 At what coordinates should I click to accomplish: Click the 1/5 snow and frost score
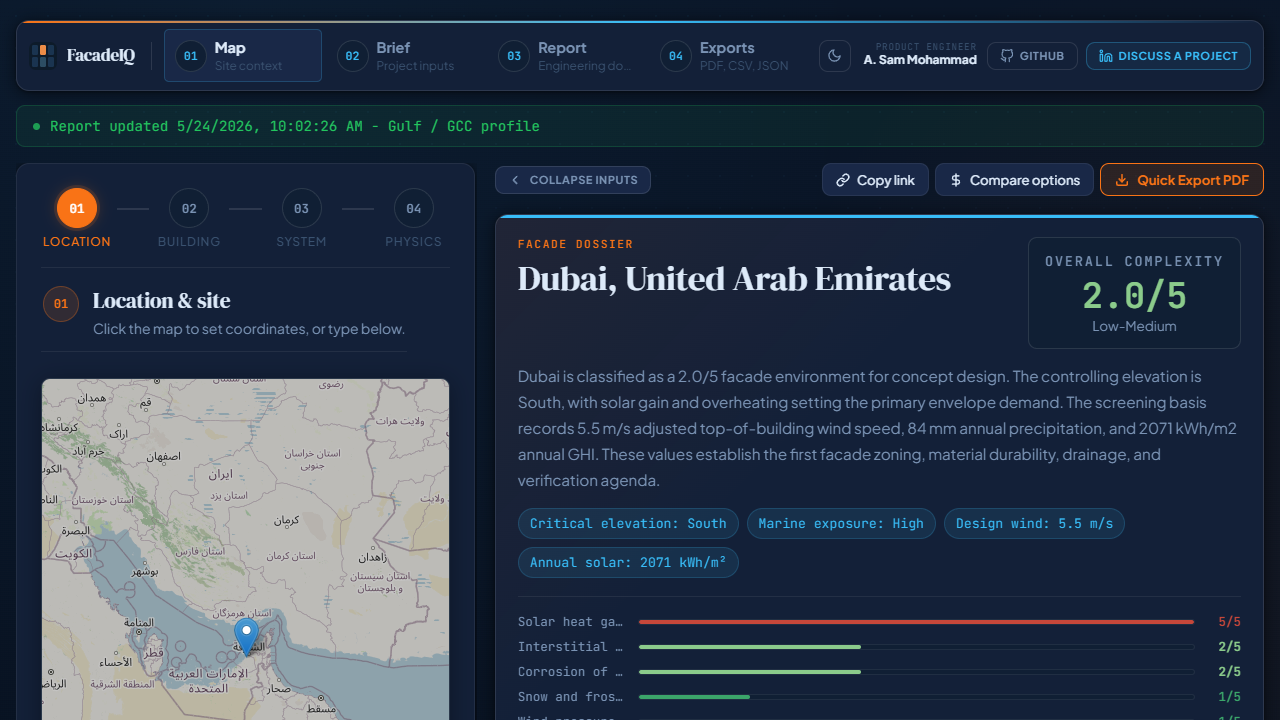click(x=1229, y=697)
